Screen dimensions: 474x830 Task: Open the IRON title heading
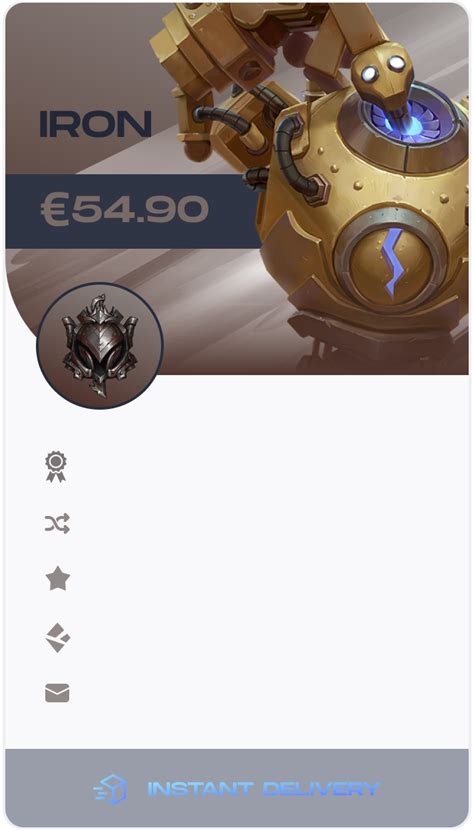pos(96,124)
